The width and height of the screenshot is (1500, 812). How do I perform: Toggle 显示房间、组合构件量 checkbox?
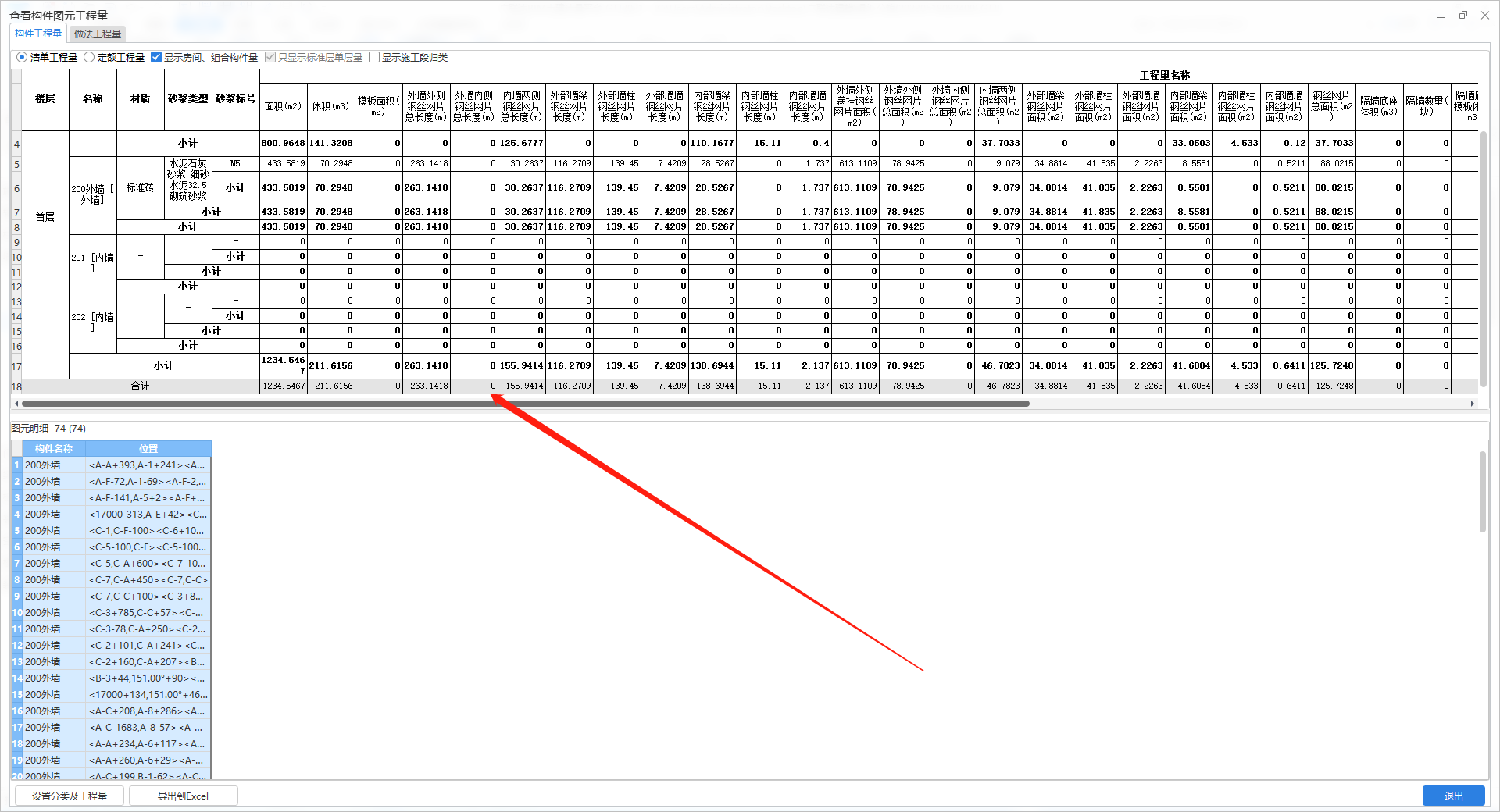(x=204, y=57)
